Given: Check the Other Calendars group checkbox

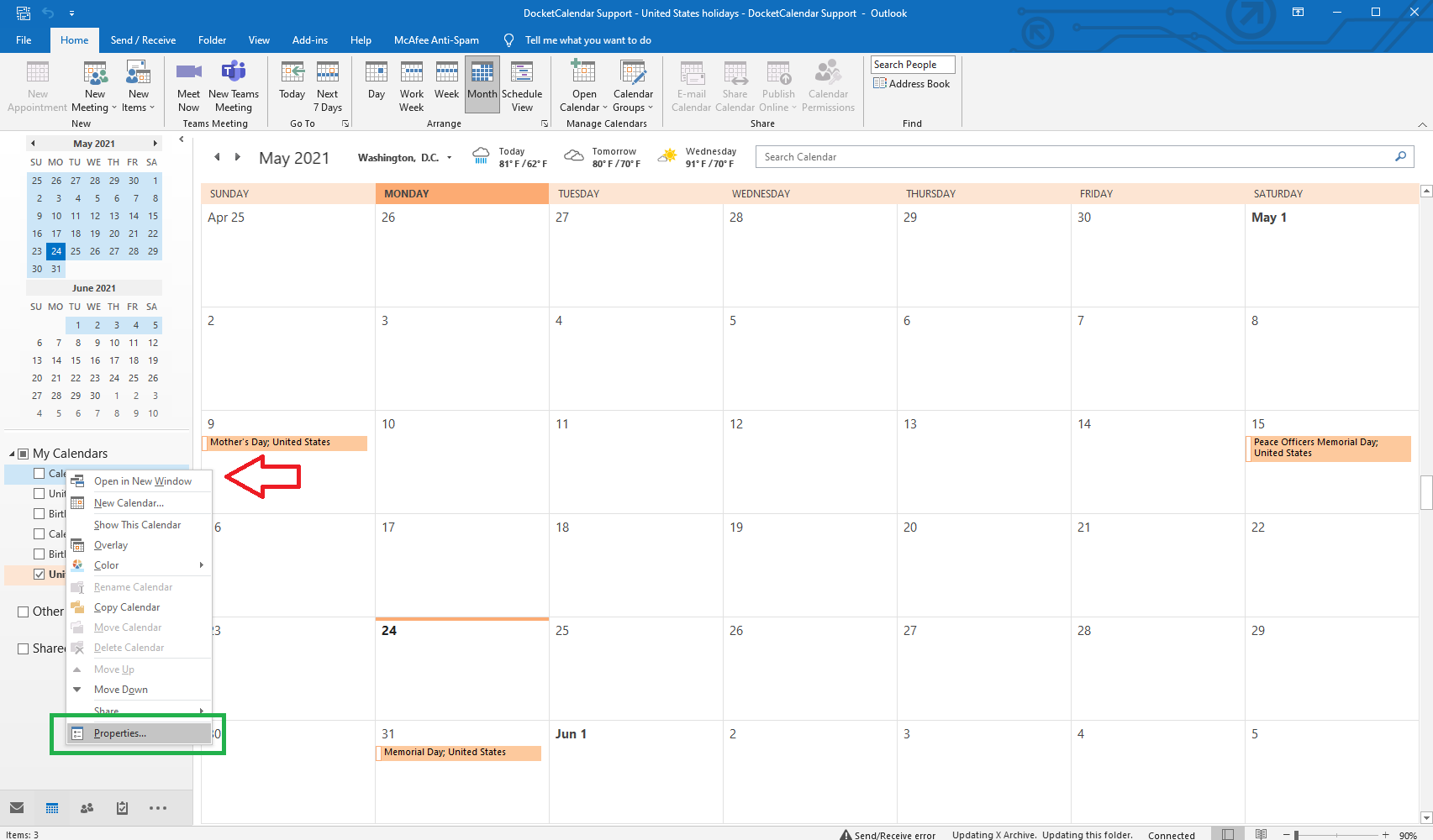Looking at the screenshot, I should point(24,612).
